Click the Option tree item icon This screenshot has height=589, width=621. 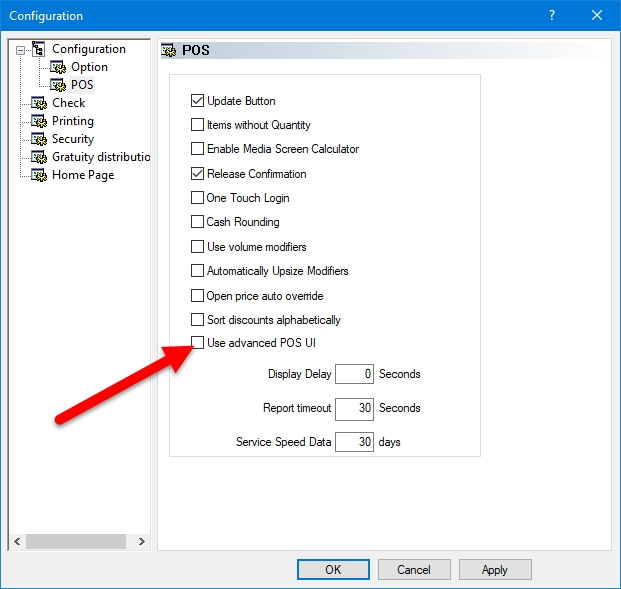(x=58, y=67)
